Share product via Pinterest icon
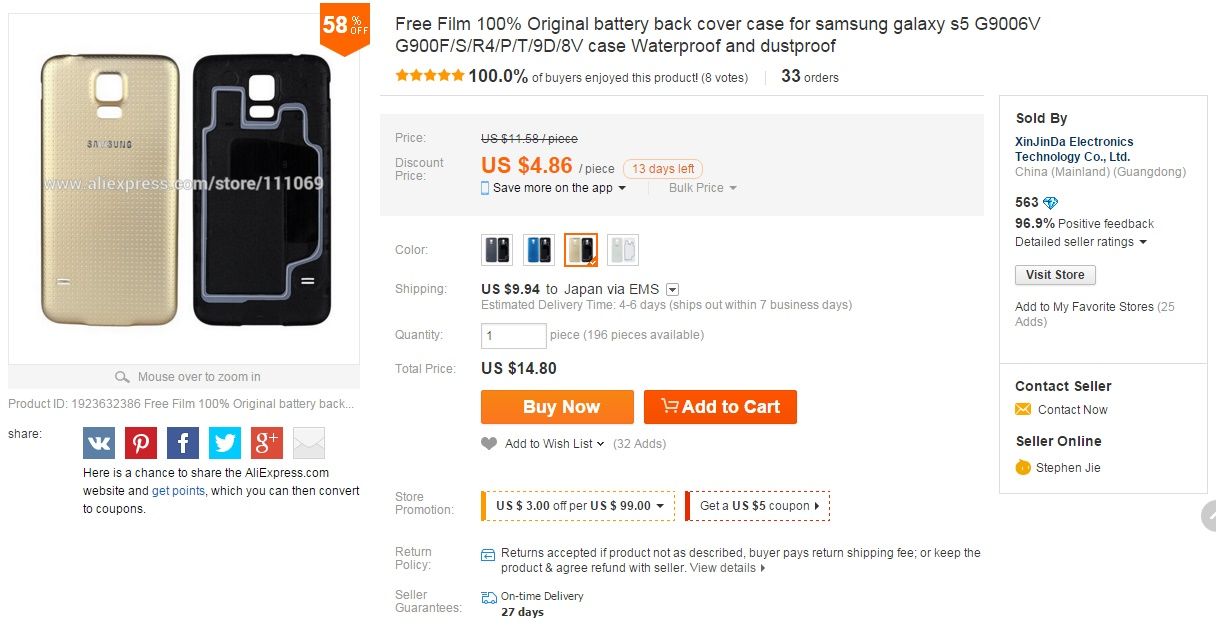This screenshot has width=1216, height=636. (141, 443)
